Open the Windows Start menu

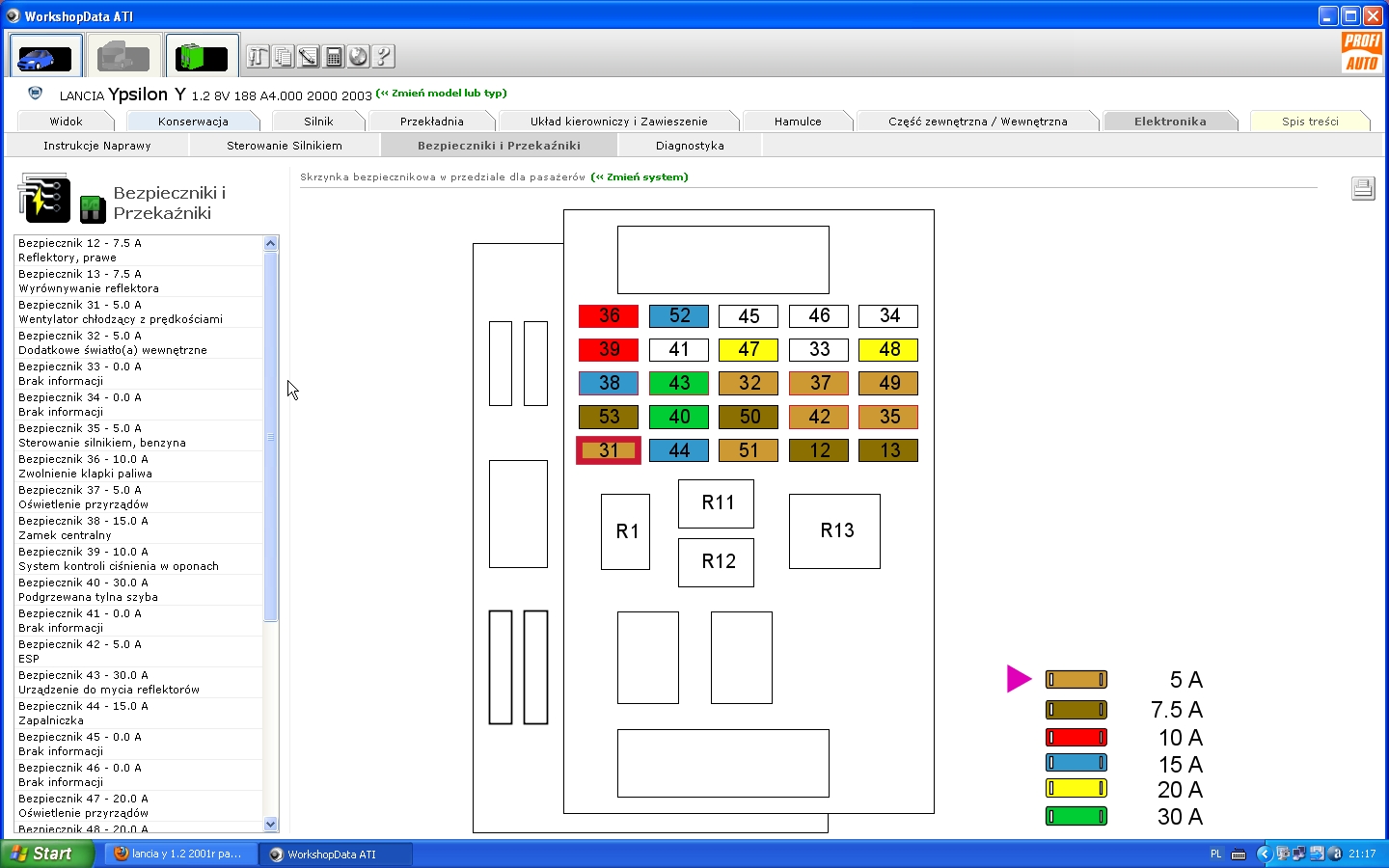(47, 854)
